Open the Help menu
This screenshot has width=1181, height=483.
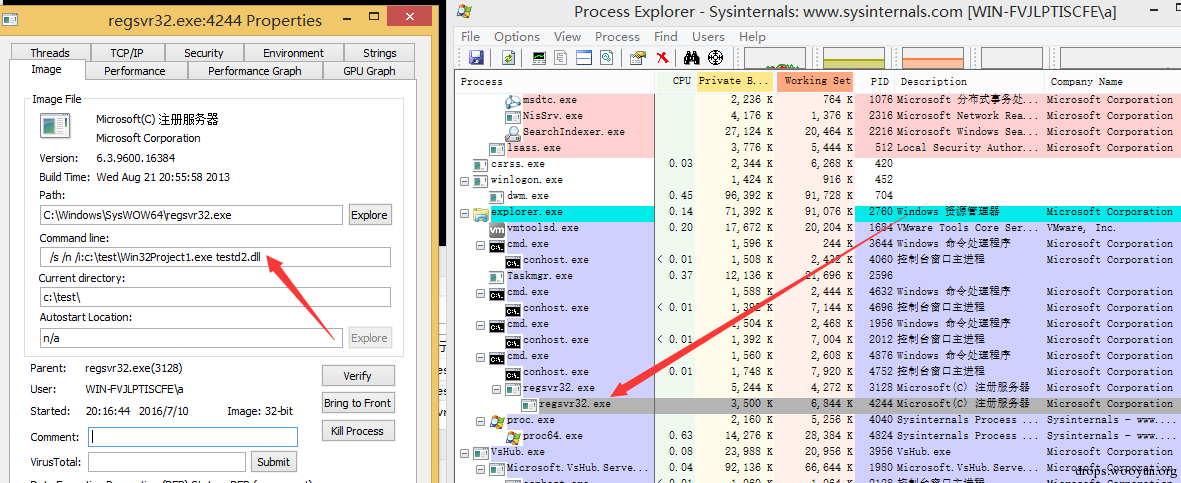[752, 36]
